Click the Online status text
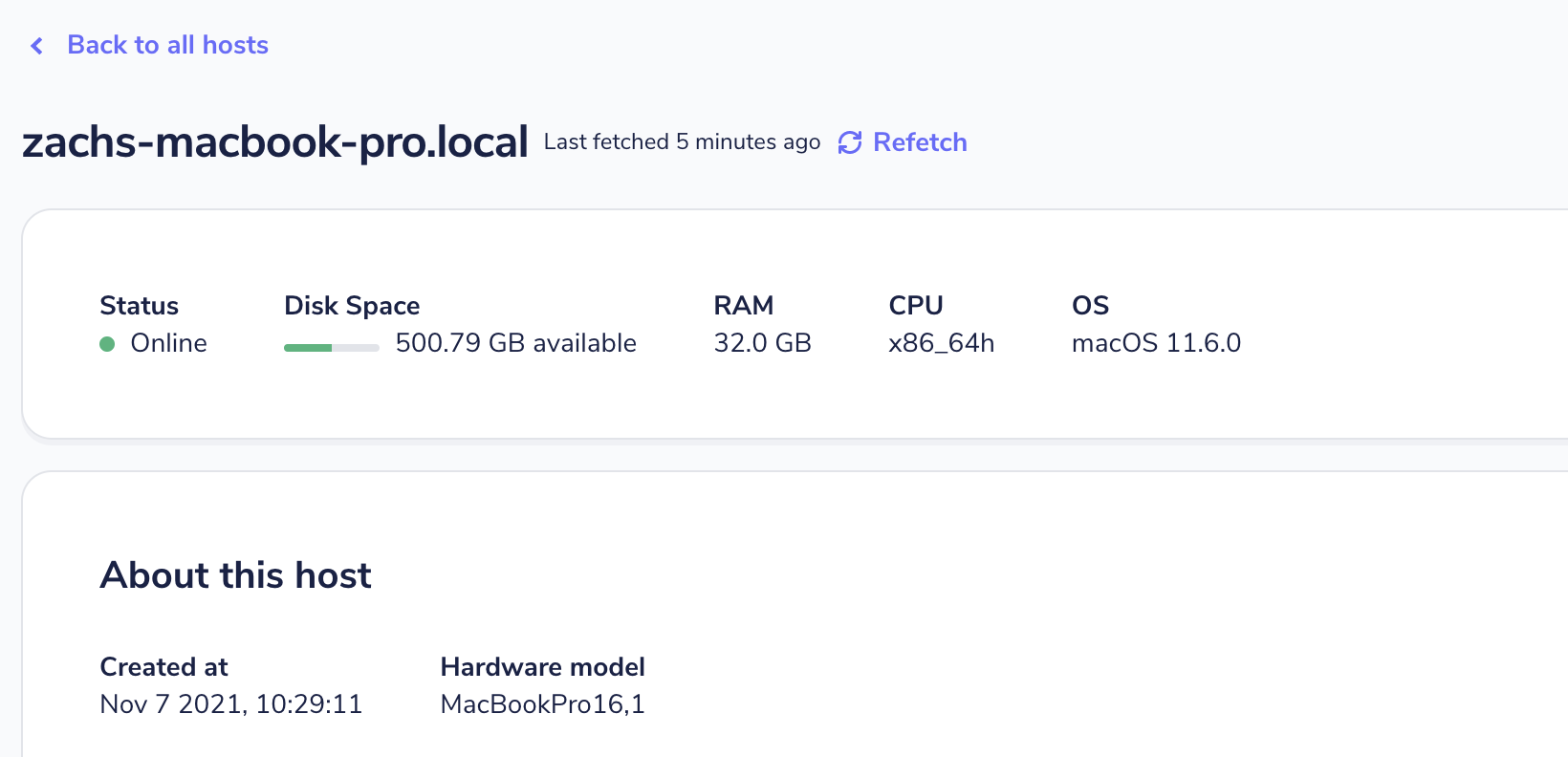The width and height of the screenshot is (1568, 757). click(x=168, y=343)
